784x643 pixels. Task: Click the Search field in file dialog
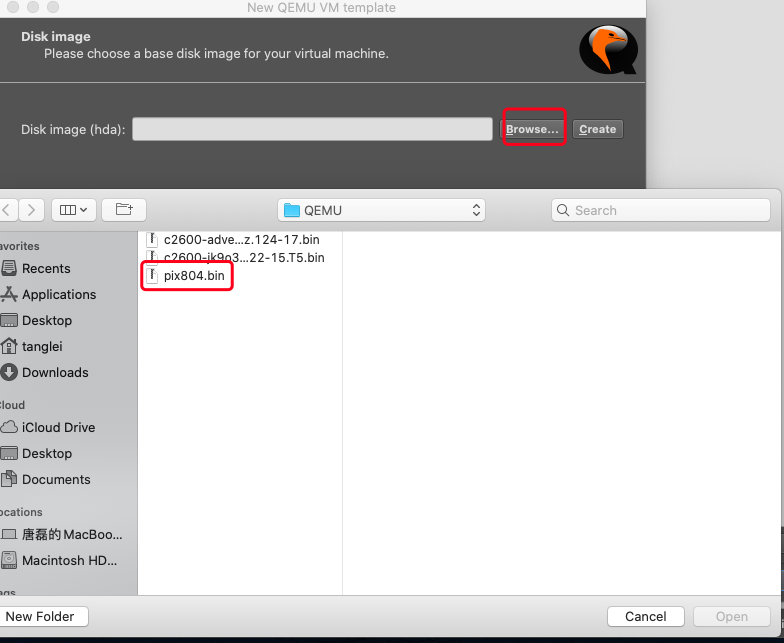pos(660,210)
